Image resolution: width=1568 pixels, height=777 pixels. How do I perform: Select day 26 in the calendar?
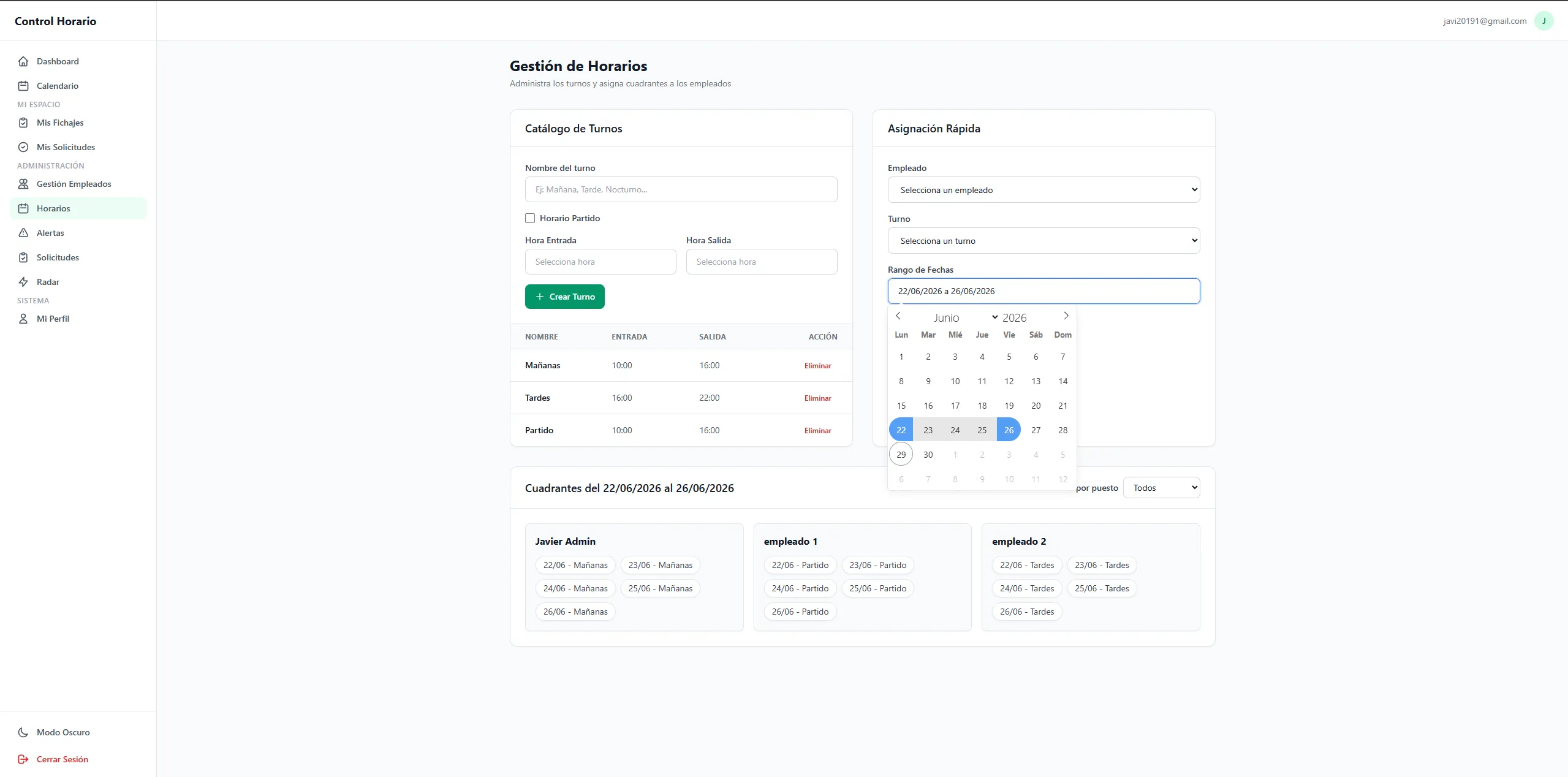click(1009, 430)
